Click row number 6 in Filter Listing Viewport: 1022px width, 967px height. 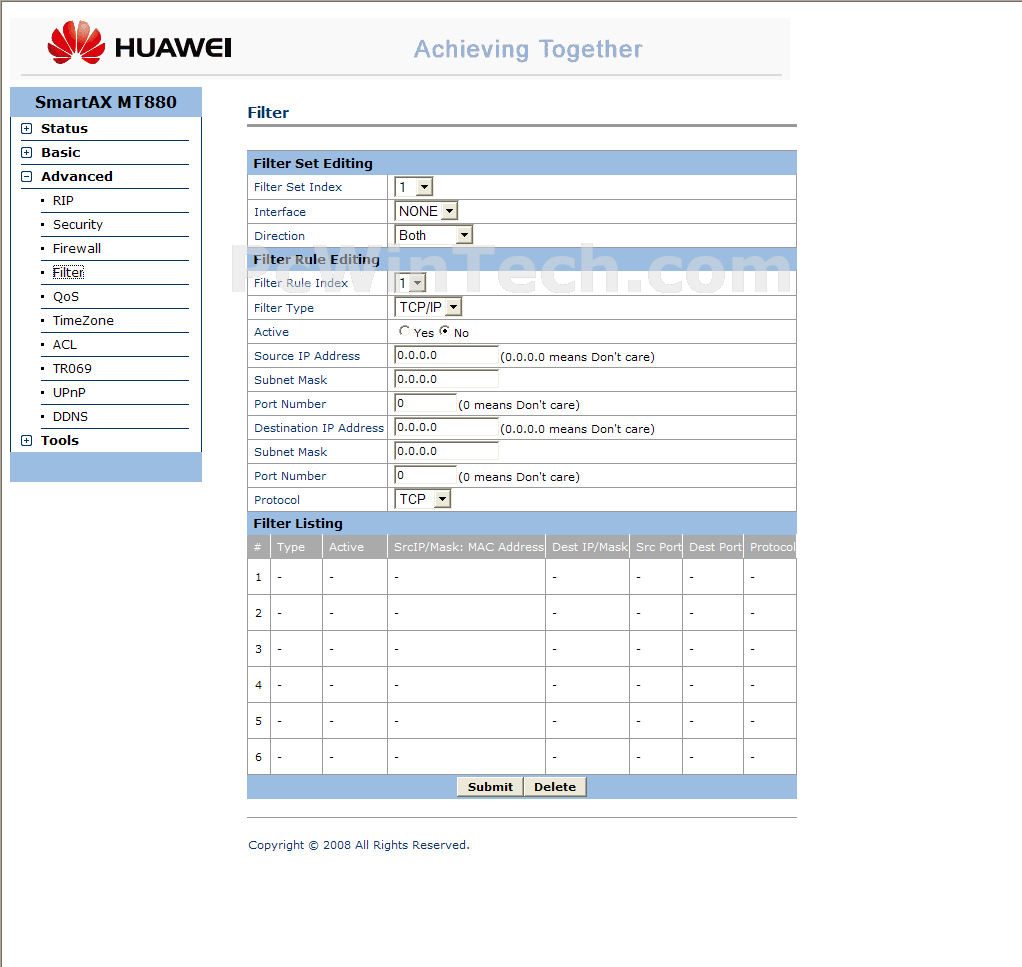click(x=259, y=757)
